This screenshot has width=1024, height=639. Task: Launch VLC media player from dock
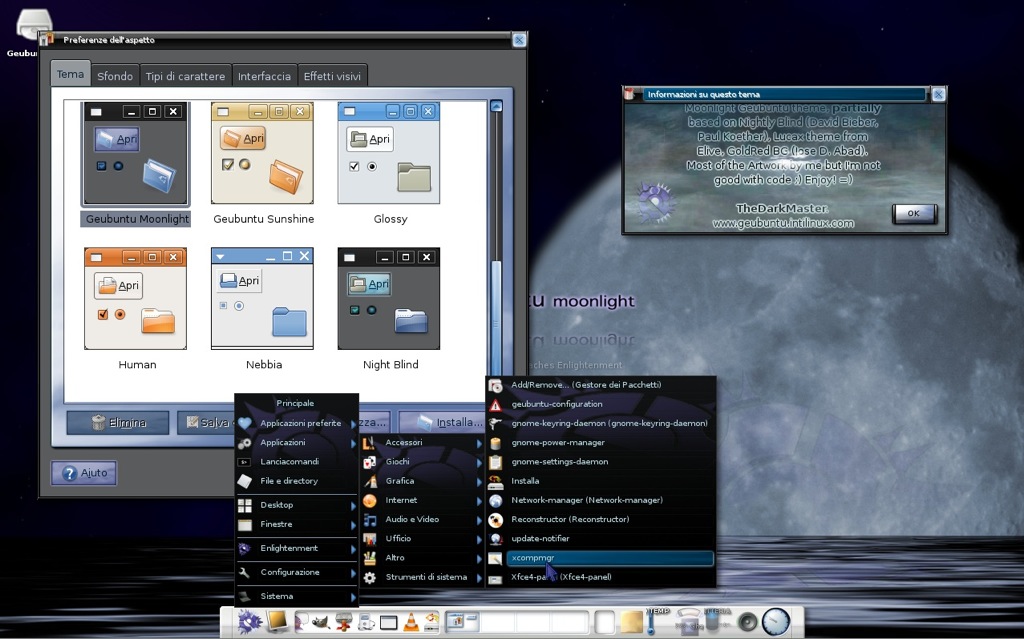coord(411,621)
